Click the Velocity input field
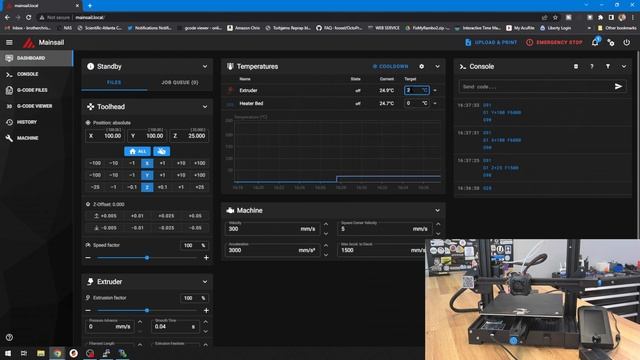 point(272,229)
